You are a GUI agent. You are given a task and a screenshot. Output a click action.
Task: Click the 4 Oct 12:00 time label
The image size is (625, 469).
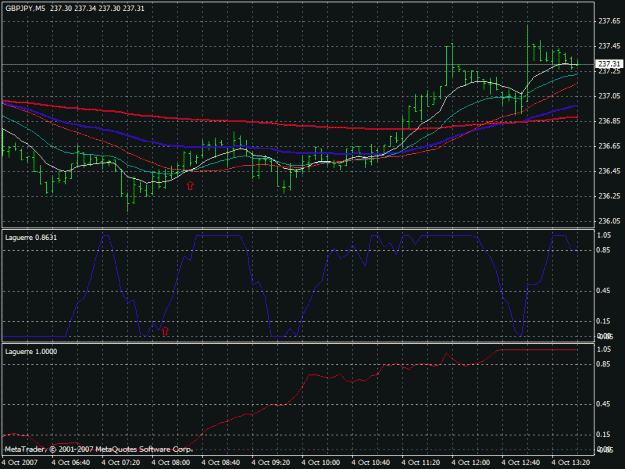point(471,463)
